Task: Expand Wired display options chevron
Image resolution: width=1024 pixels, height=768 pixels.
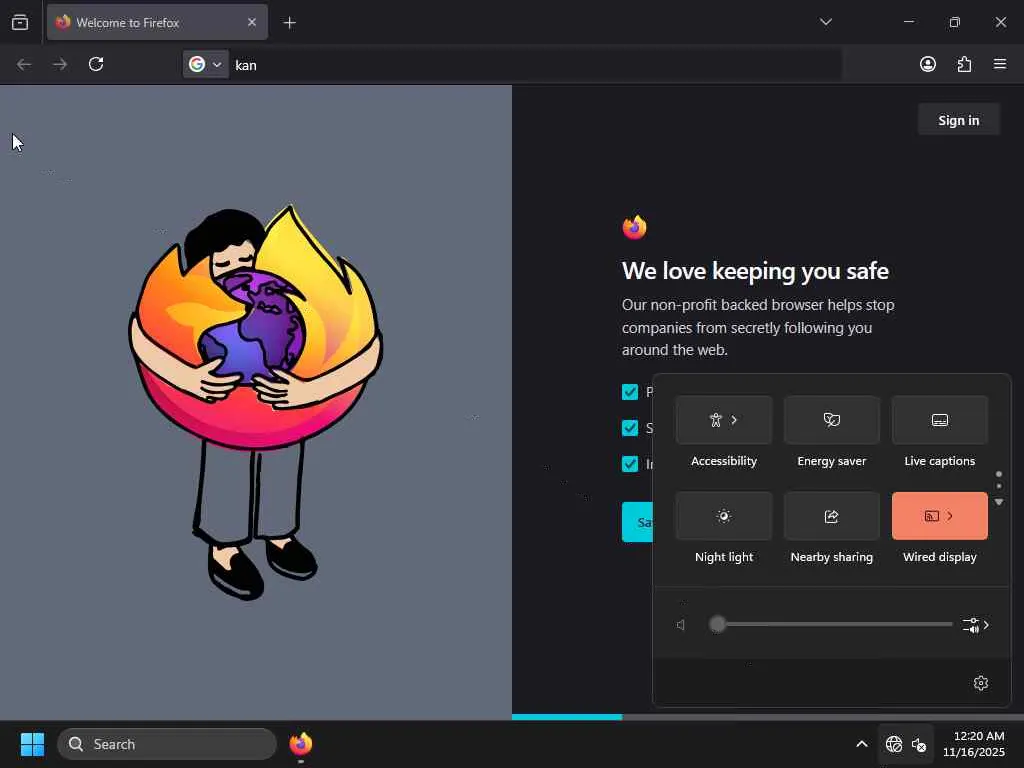Action: pos(950,516)
